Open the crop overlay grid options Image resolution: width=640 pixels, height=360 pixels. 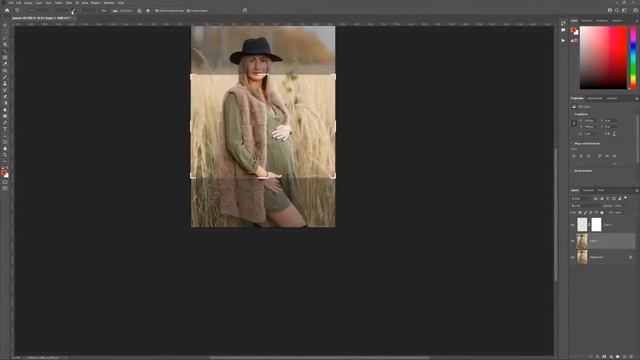pyautogui.click(x=140, y=11)
